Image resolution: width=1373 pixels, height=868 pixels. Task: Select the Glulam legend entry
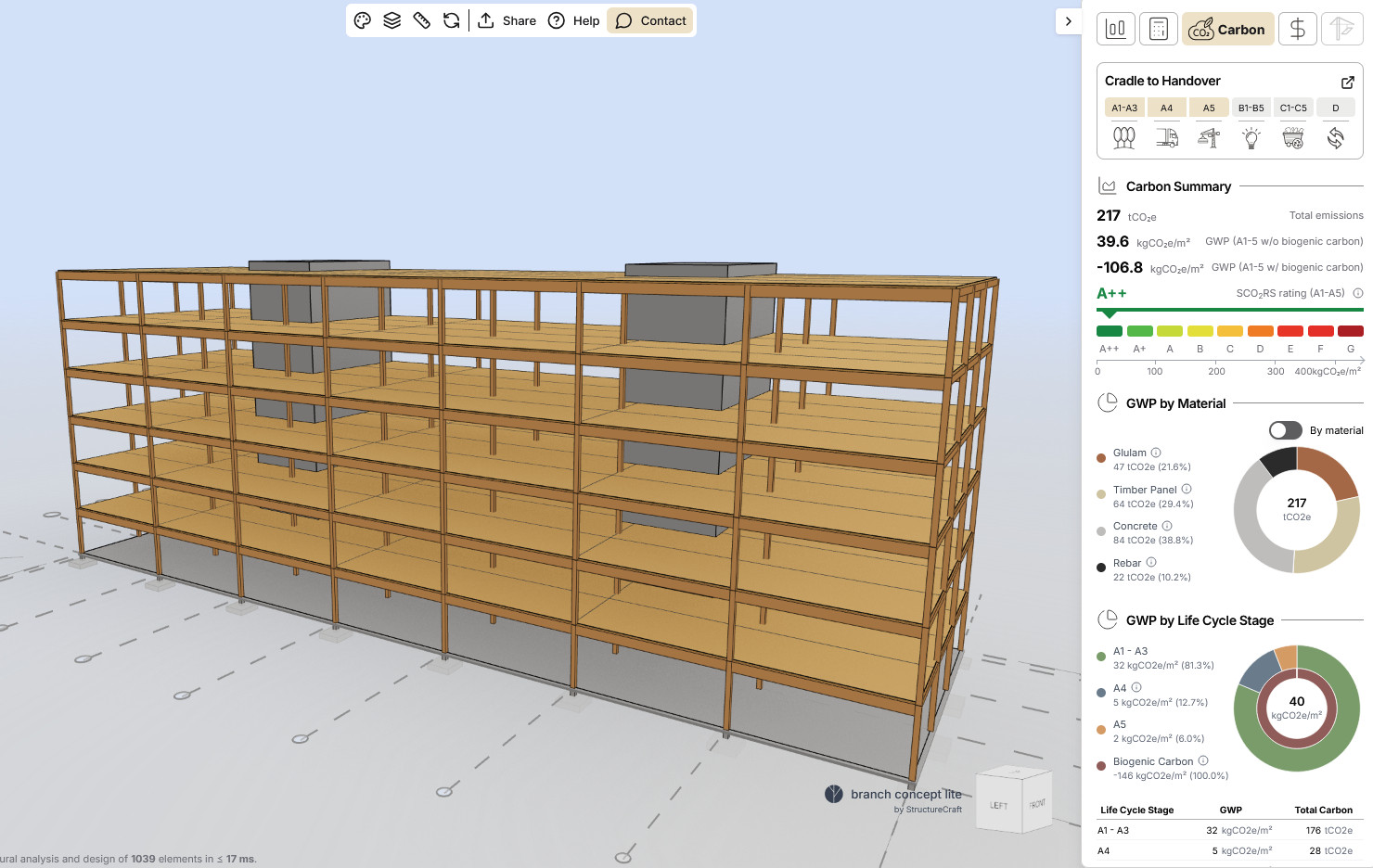pyautogui.click(x=1144, y=459)
